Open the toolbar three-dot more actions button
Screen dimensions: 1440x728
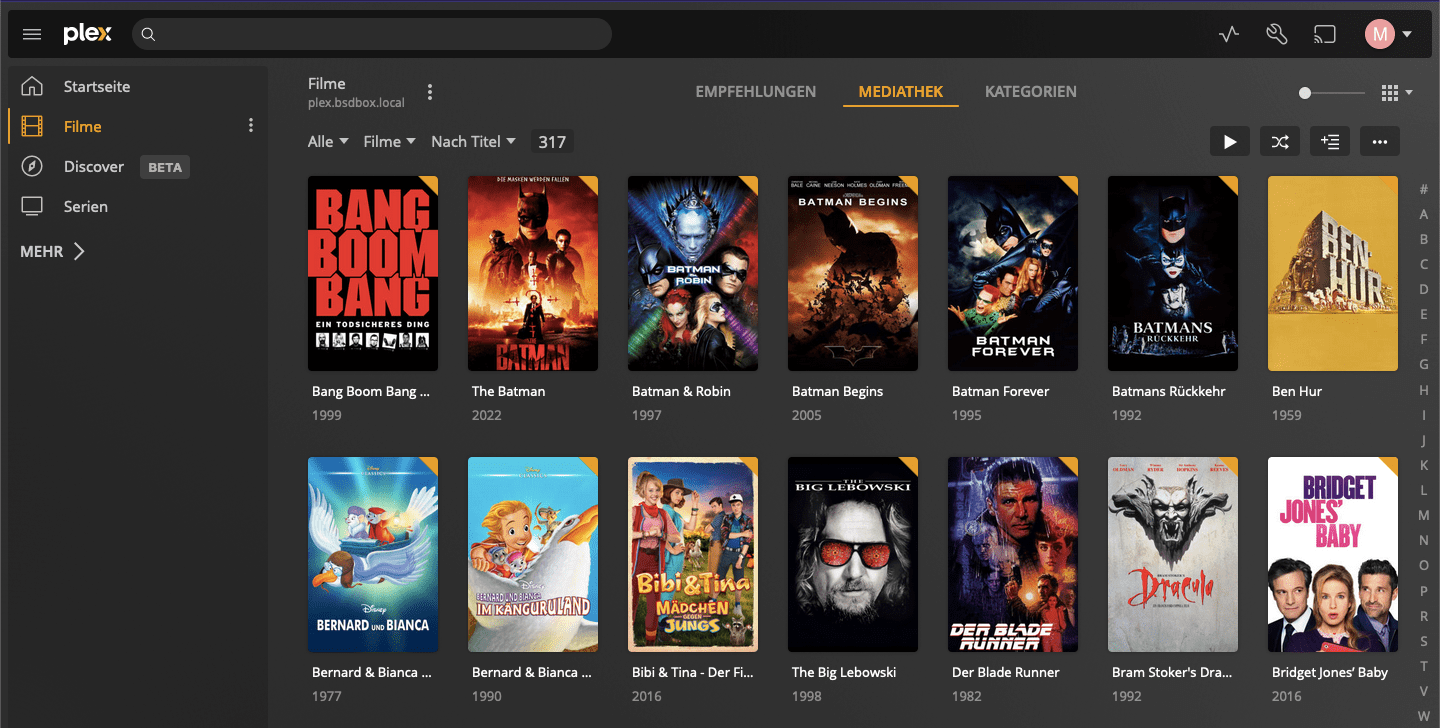click(1380, 142)
